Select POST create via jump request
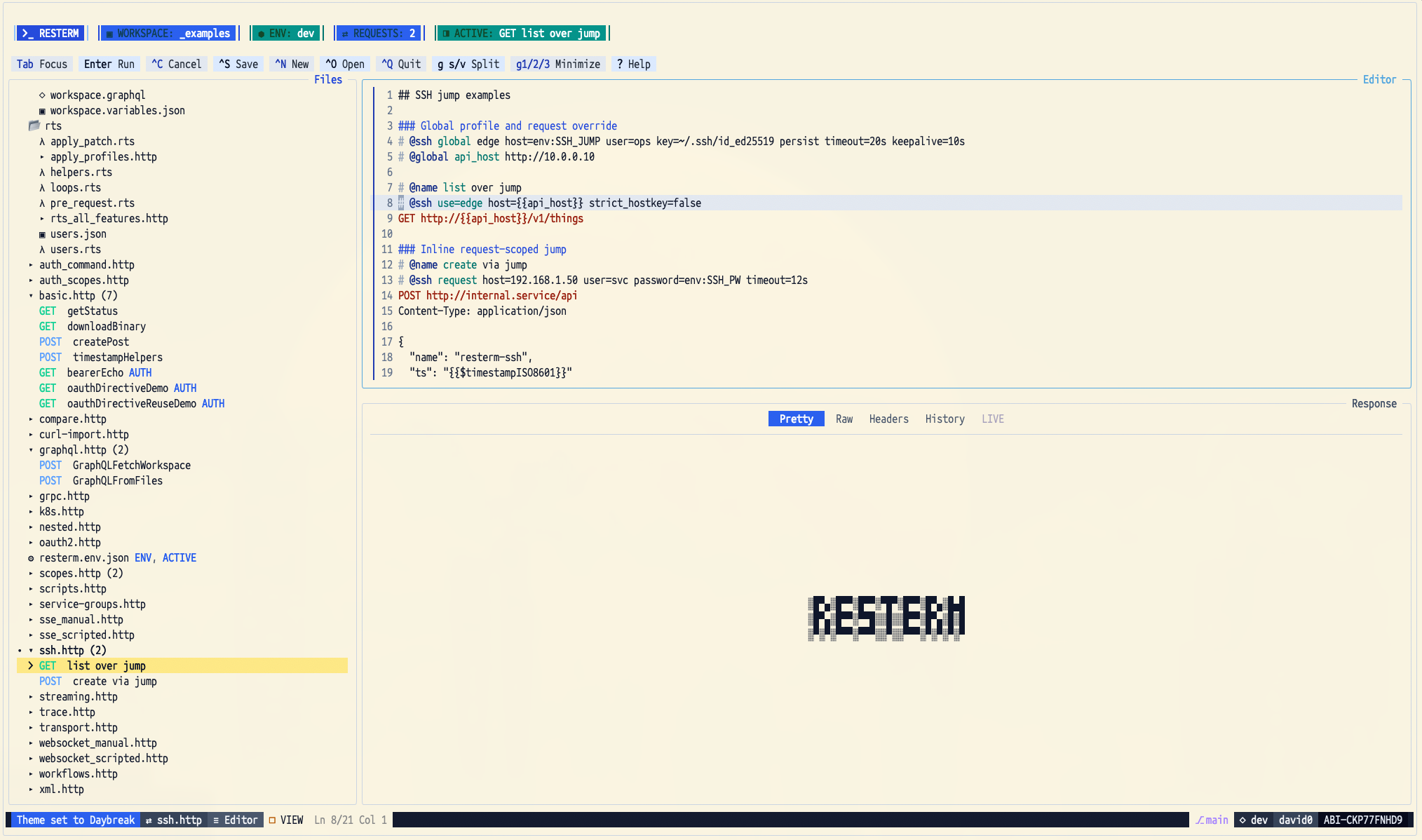The width and height of the screenshot is (1422, 840). click(x=98, y=681)
